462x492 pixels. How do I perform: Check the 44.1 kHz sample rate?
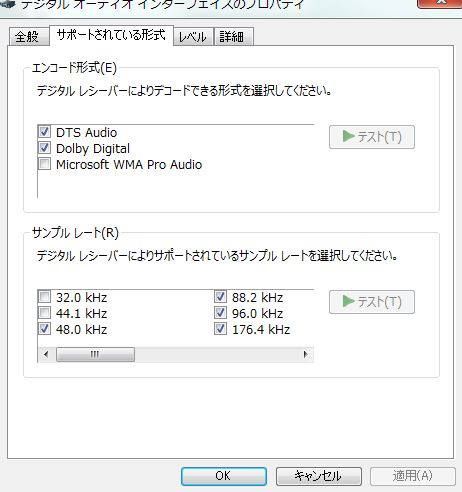(44, 313)
